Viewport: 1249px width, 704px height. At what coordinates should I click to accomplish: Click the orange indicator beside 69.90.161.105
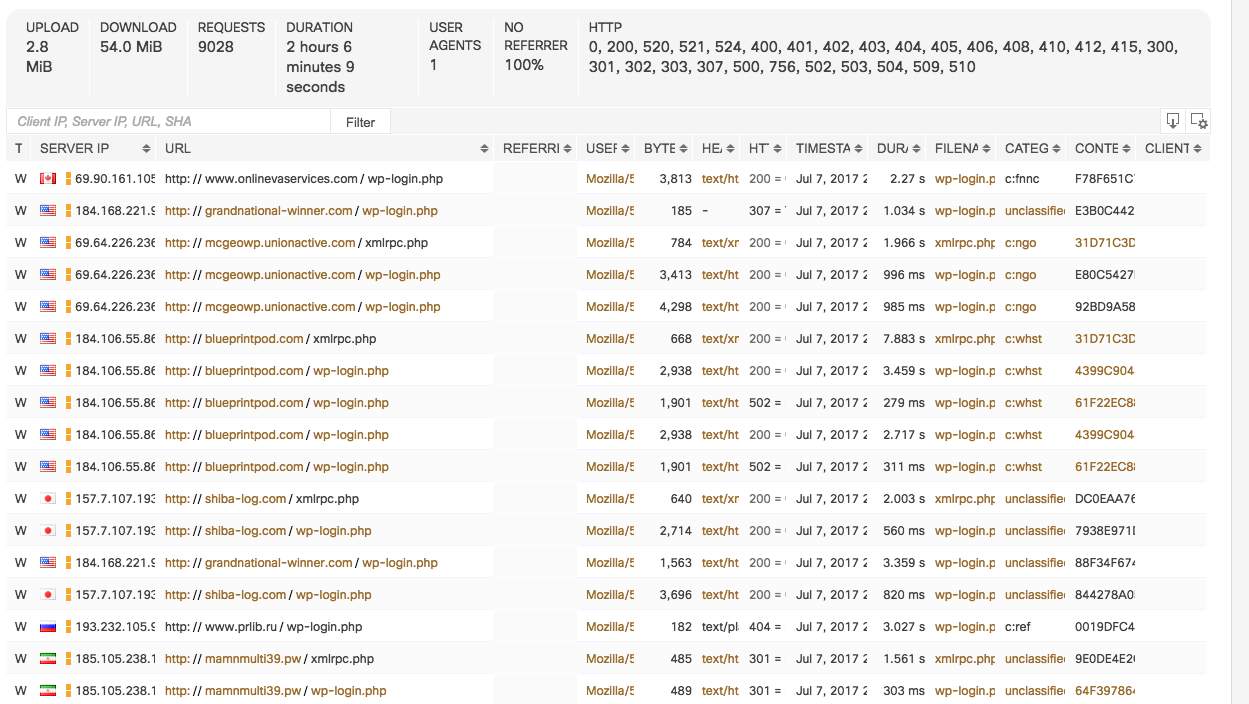point(68,179)
